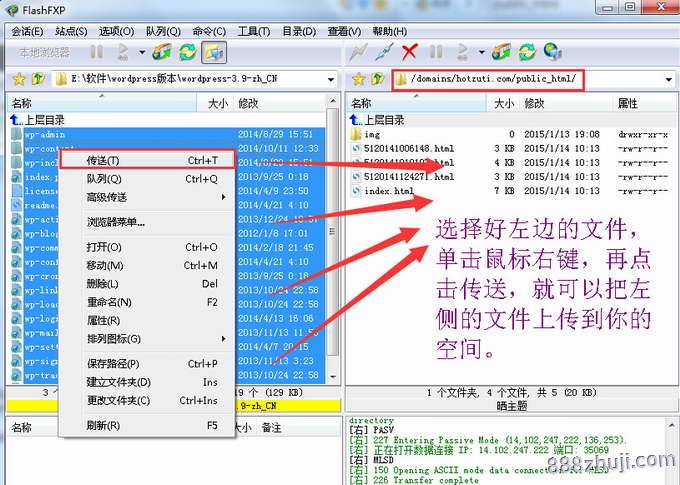Choose 刷新(R) in the context menu

(147, 425)
